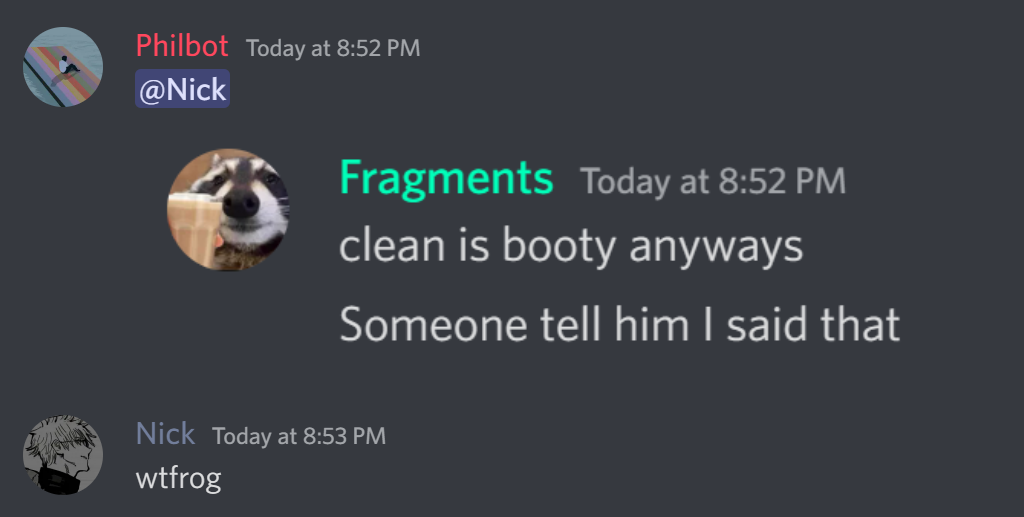
Task: Click Philbot's Today at 8:52 PM timestamp
Action: pyautogui.click(x=333, y=48)
